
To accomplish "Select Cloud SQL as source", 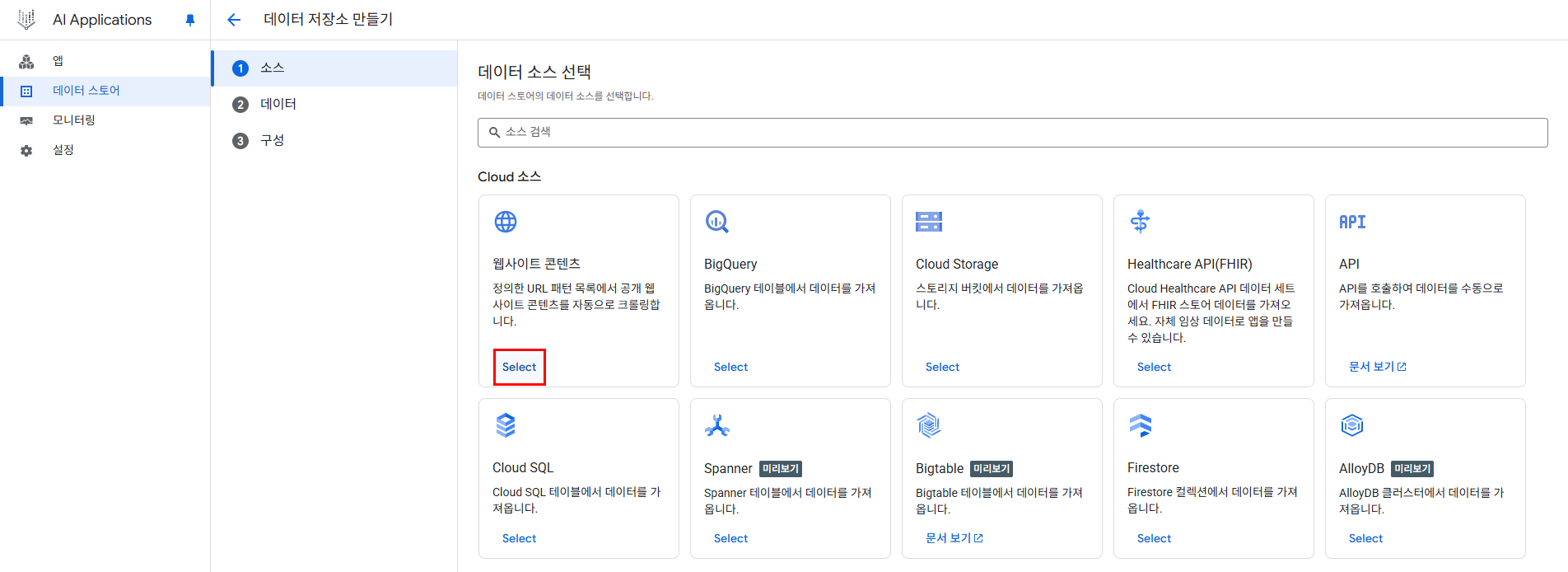I will [x=519, y=538].
